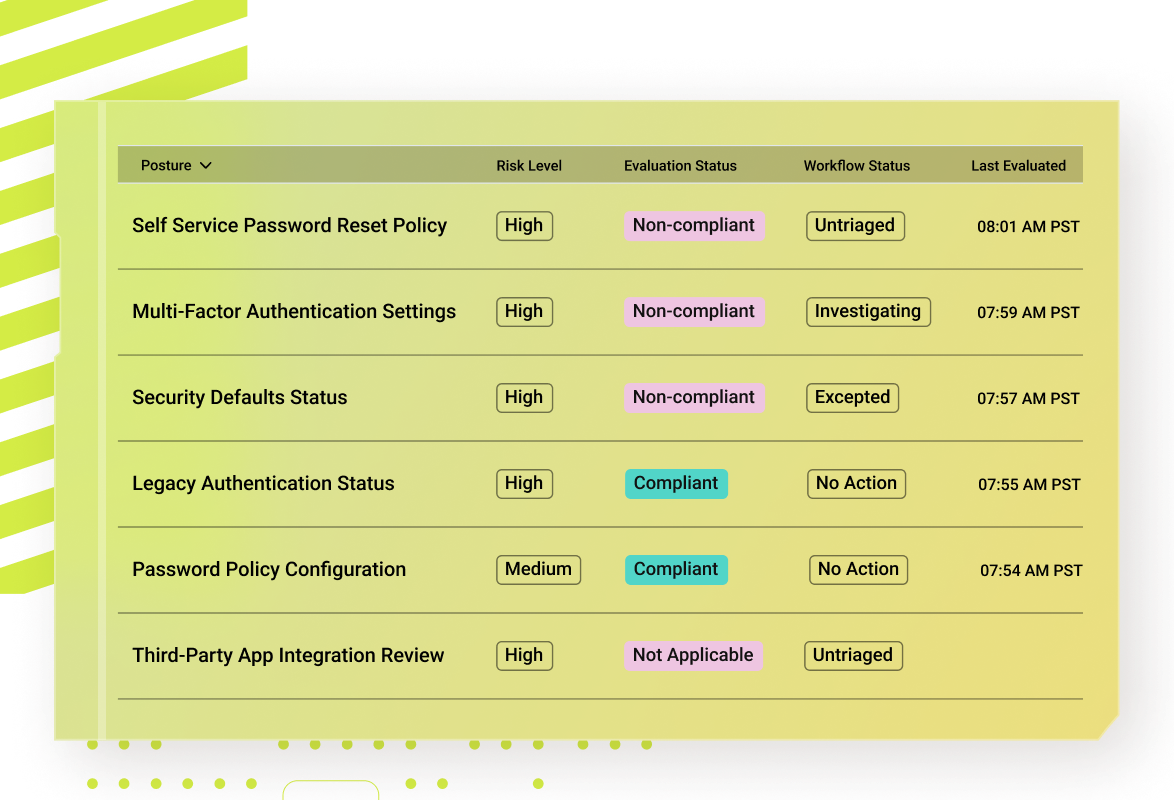Click the Risk Level column header
1174x800 pixels.
pos(529,166)
